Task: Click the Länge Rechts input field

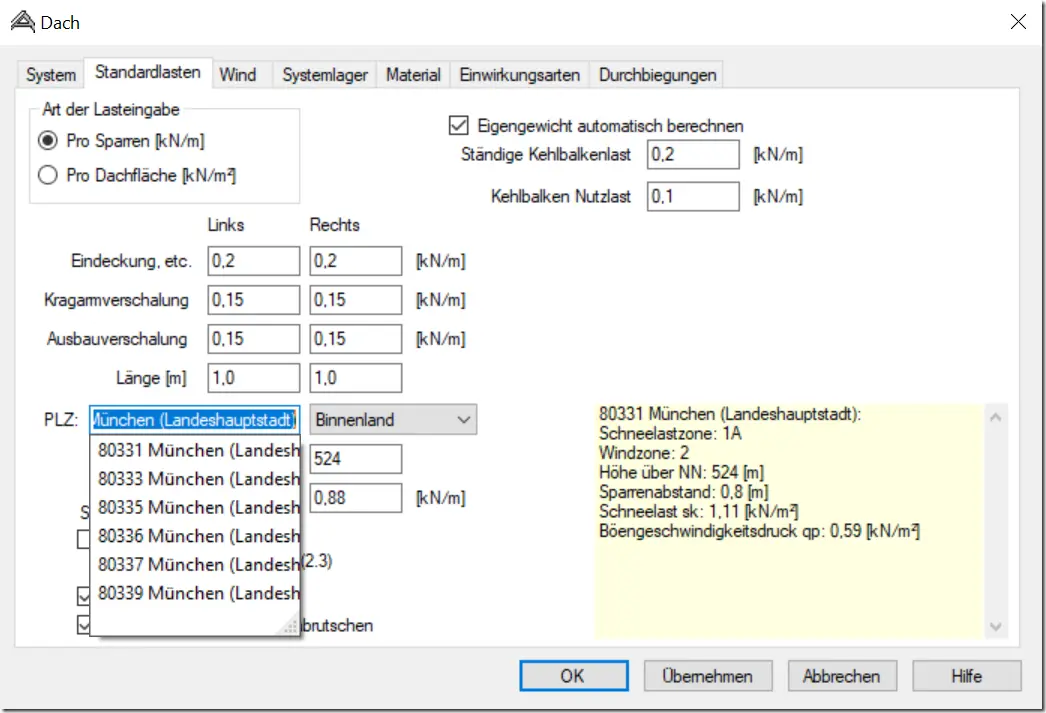Action: 356,378
